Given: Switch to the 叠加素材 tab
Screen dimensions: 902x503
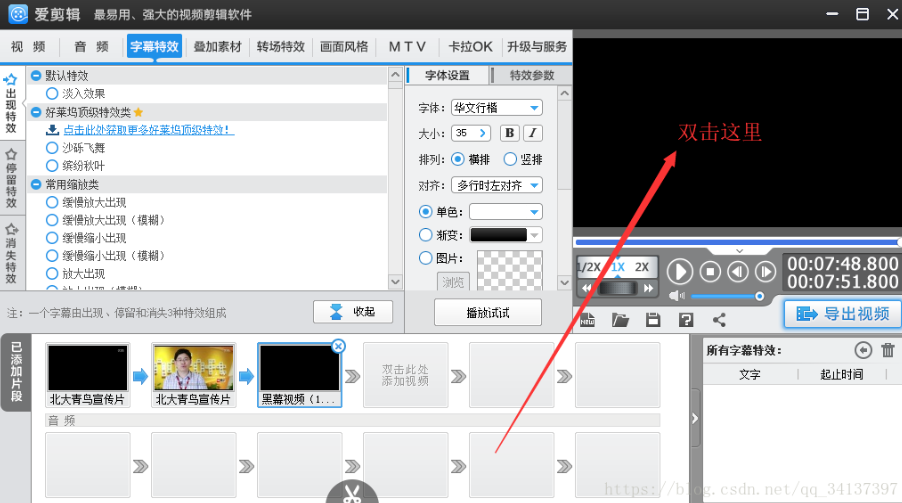Looking at the screenshot, I should point(217,47).
